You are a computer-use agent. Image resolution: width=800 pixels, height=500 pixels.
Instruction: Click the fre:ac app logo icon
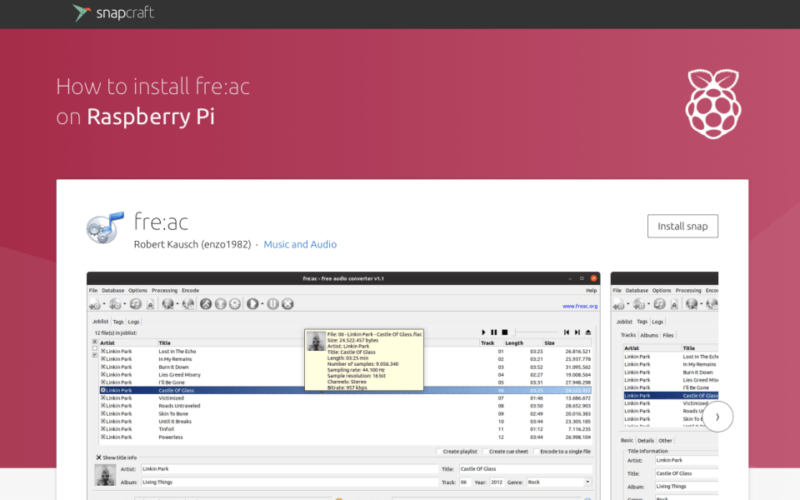click(105, 228)
